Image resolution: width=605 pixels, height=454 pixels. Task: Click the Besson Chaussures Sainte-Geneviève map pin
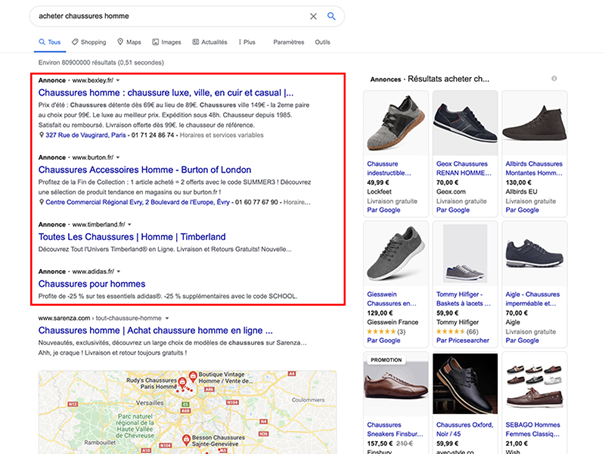point(187,440)
